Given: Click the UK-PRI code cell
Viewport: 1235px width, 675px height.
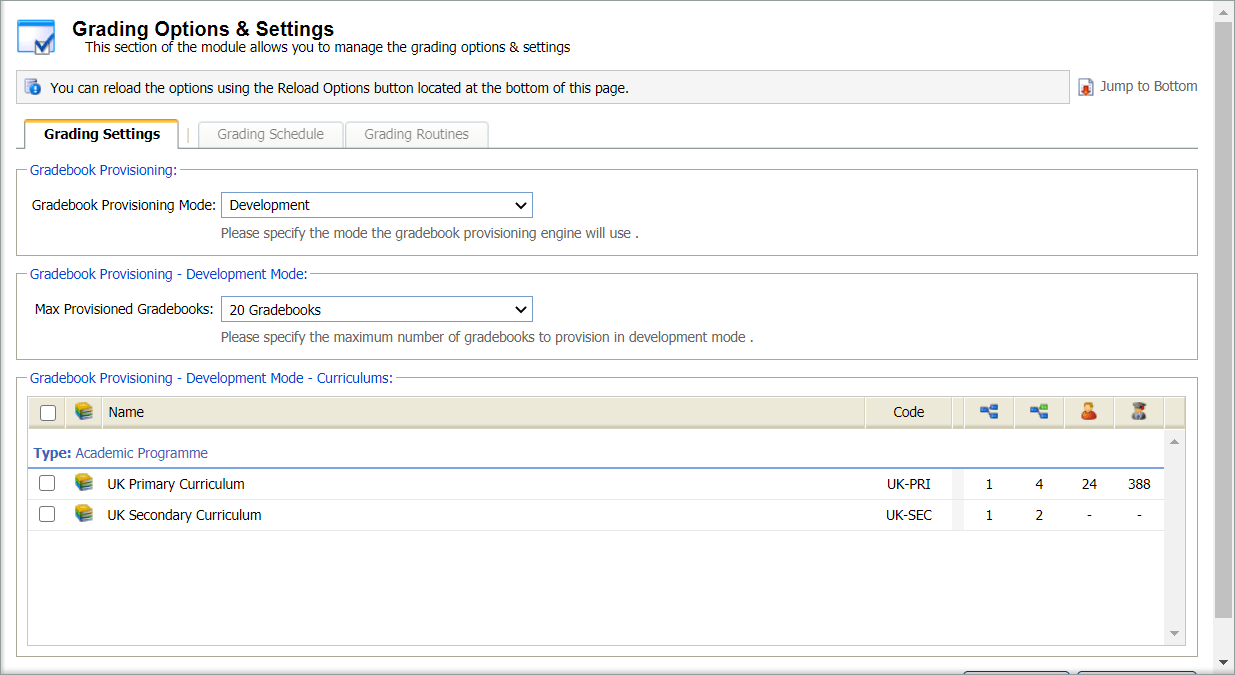Looking at the screenshot, I should (908, 484).
